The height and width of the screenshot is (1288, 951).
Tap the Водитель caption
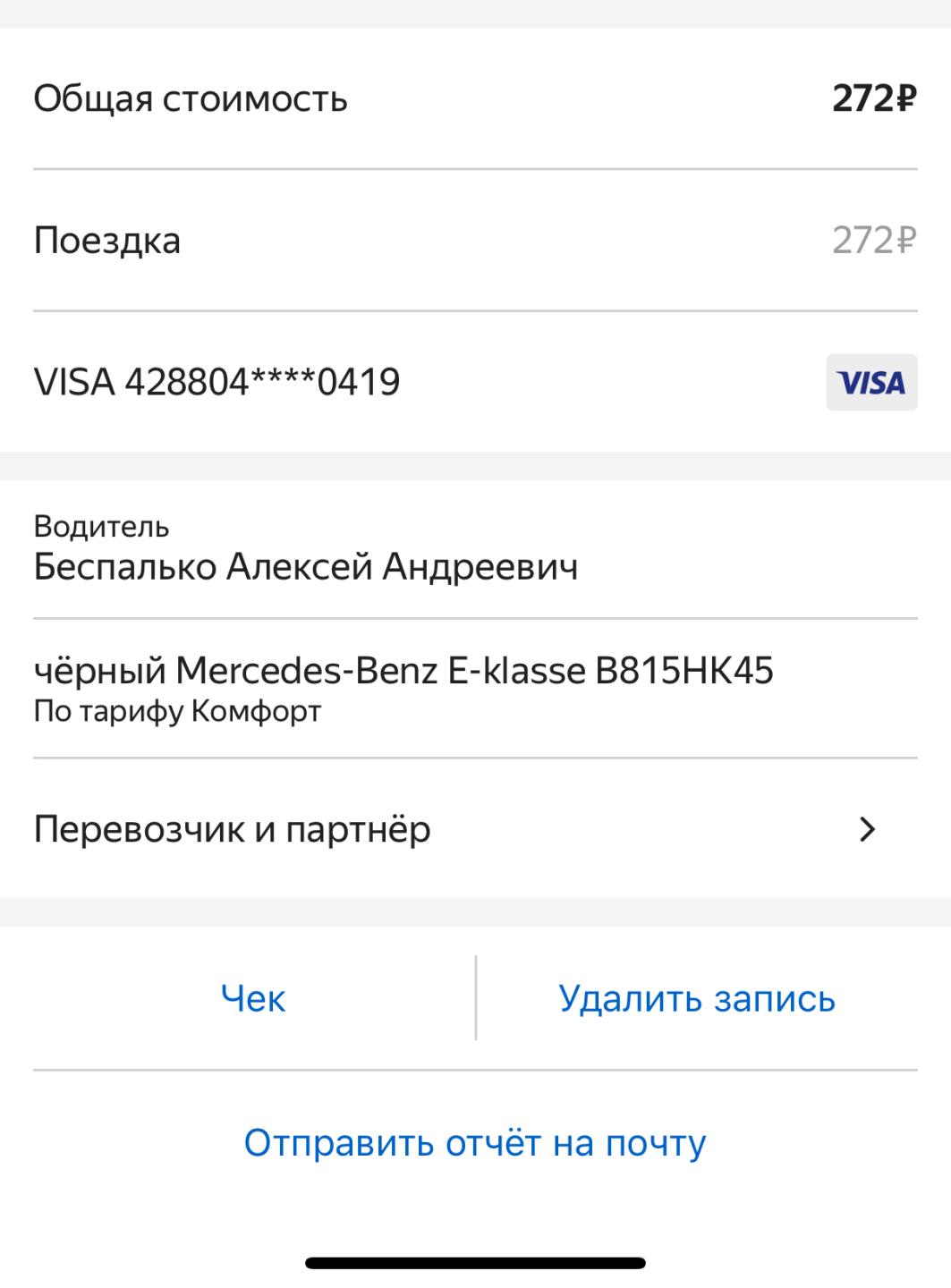pyautogui.click(x=101, y=527)
